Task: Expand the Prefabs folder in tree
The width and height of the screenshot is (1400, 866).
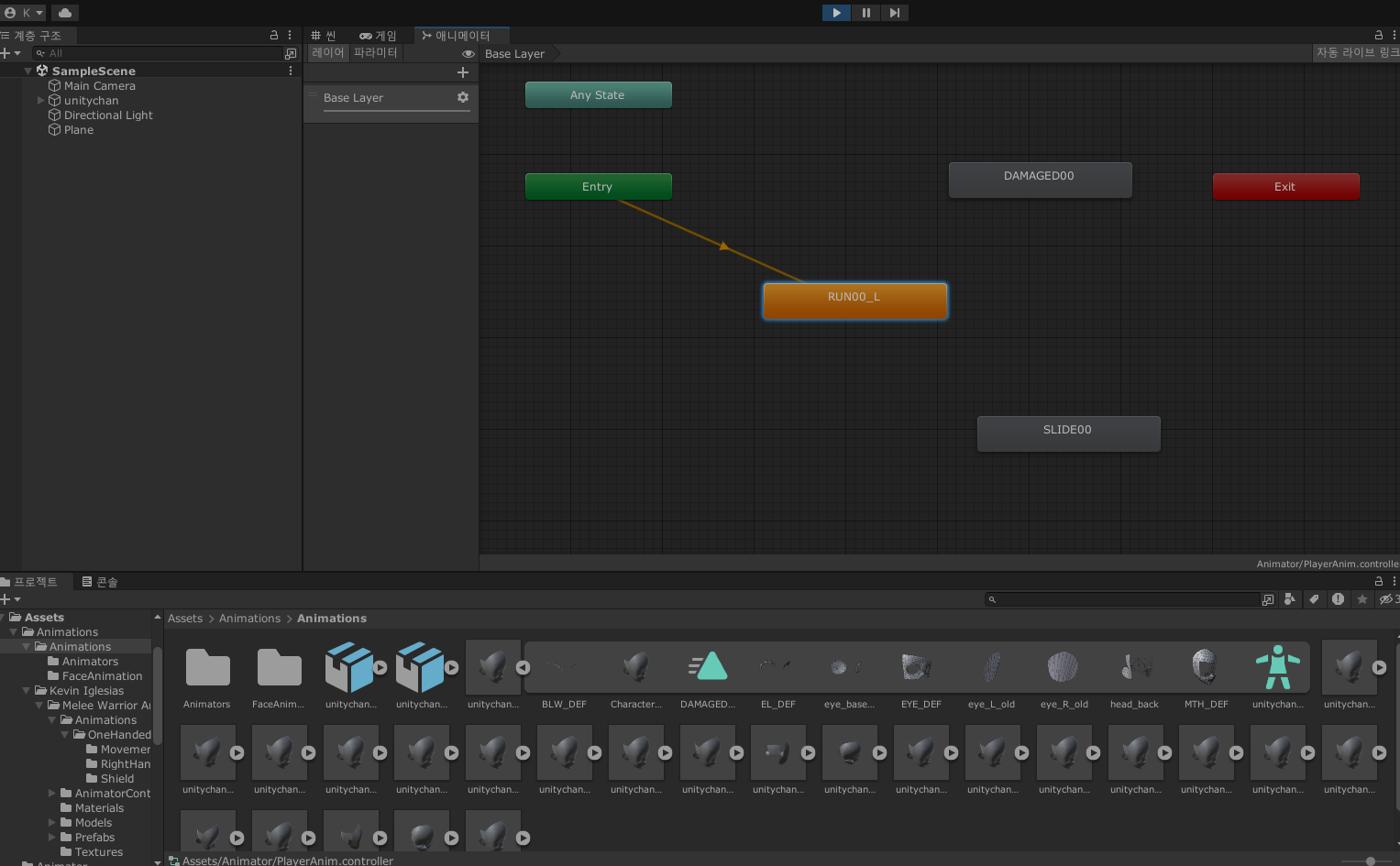Action: (x=52, y=838)
